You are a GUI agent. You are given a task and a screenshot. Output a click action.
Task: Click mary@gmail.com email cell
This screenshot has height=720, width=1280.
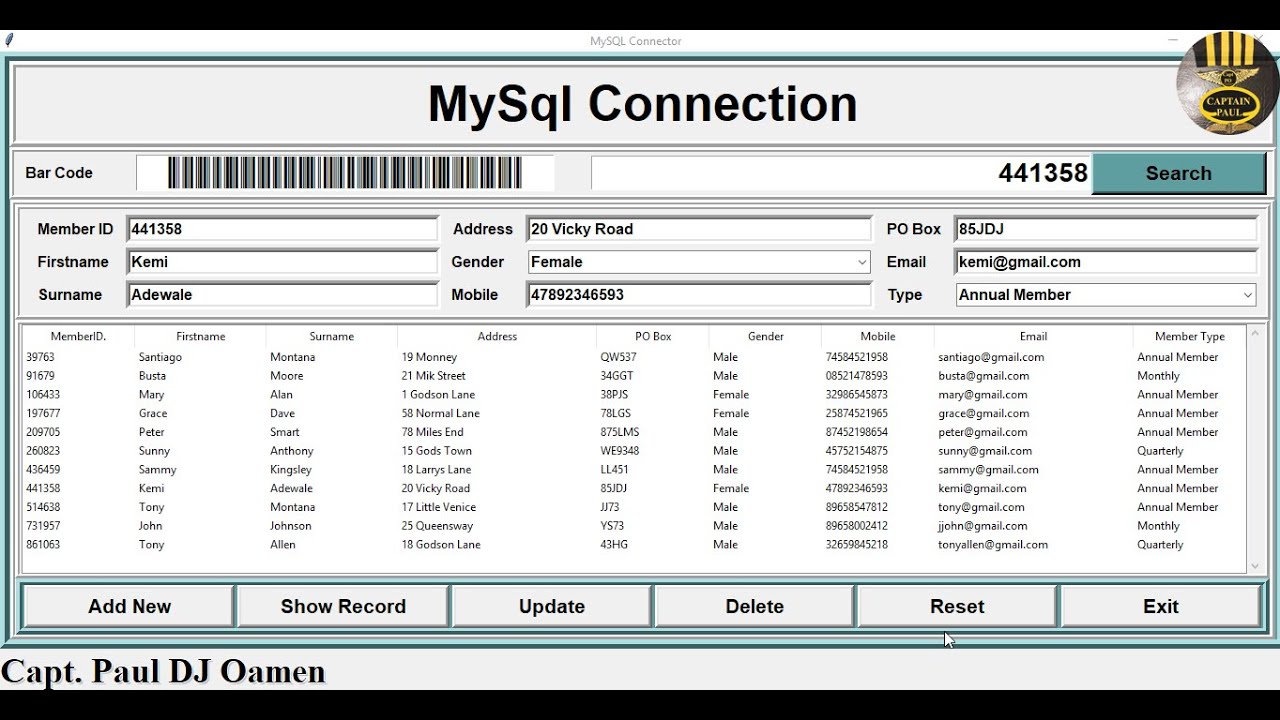[x=982, y=395]
